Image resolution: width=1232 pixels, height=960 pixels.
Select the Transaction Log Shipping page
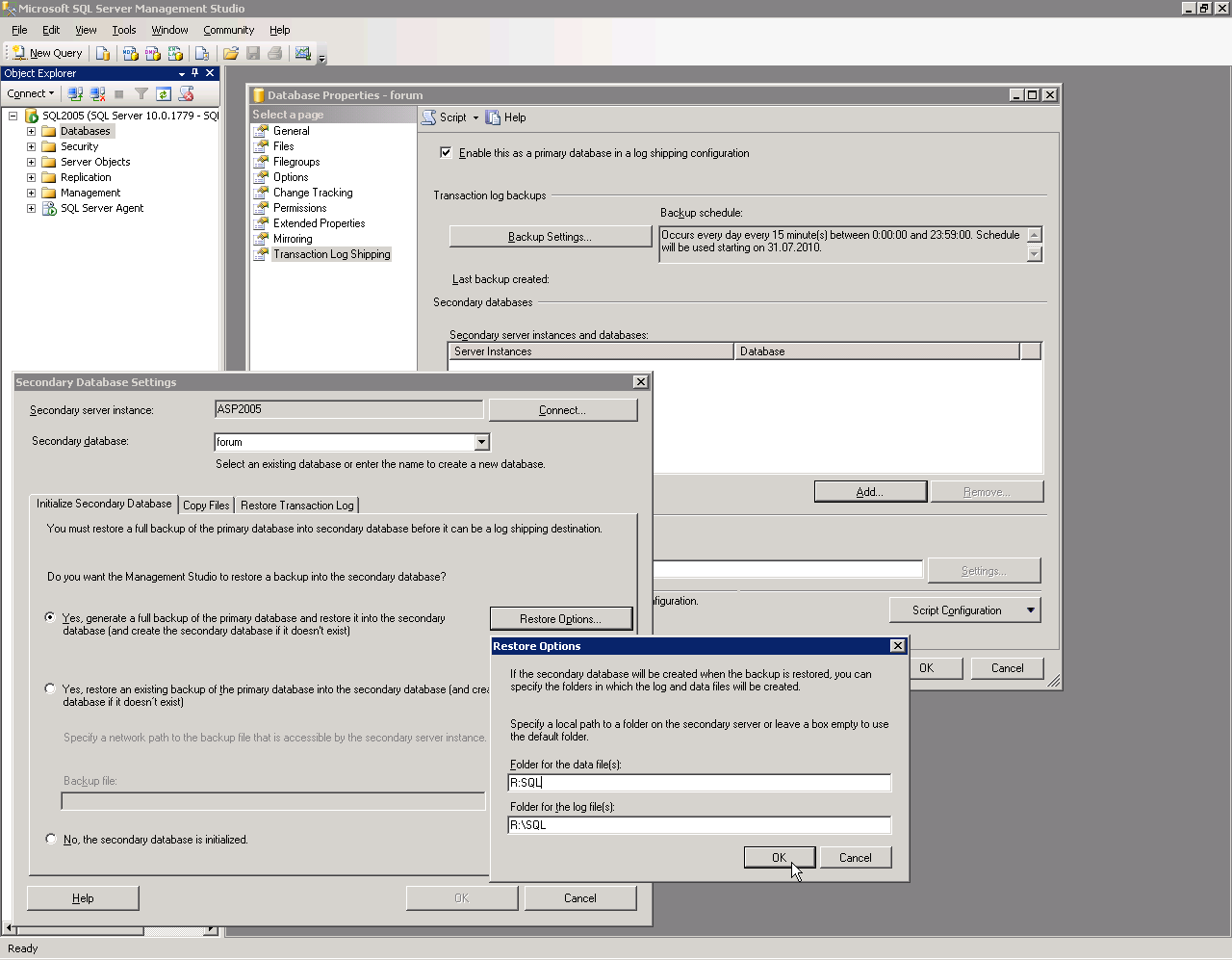(331, 254)
